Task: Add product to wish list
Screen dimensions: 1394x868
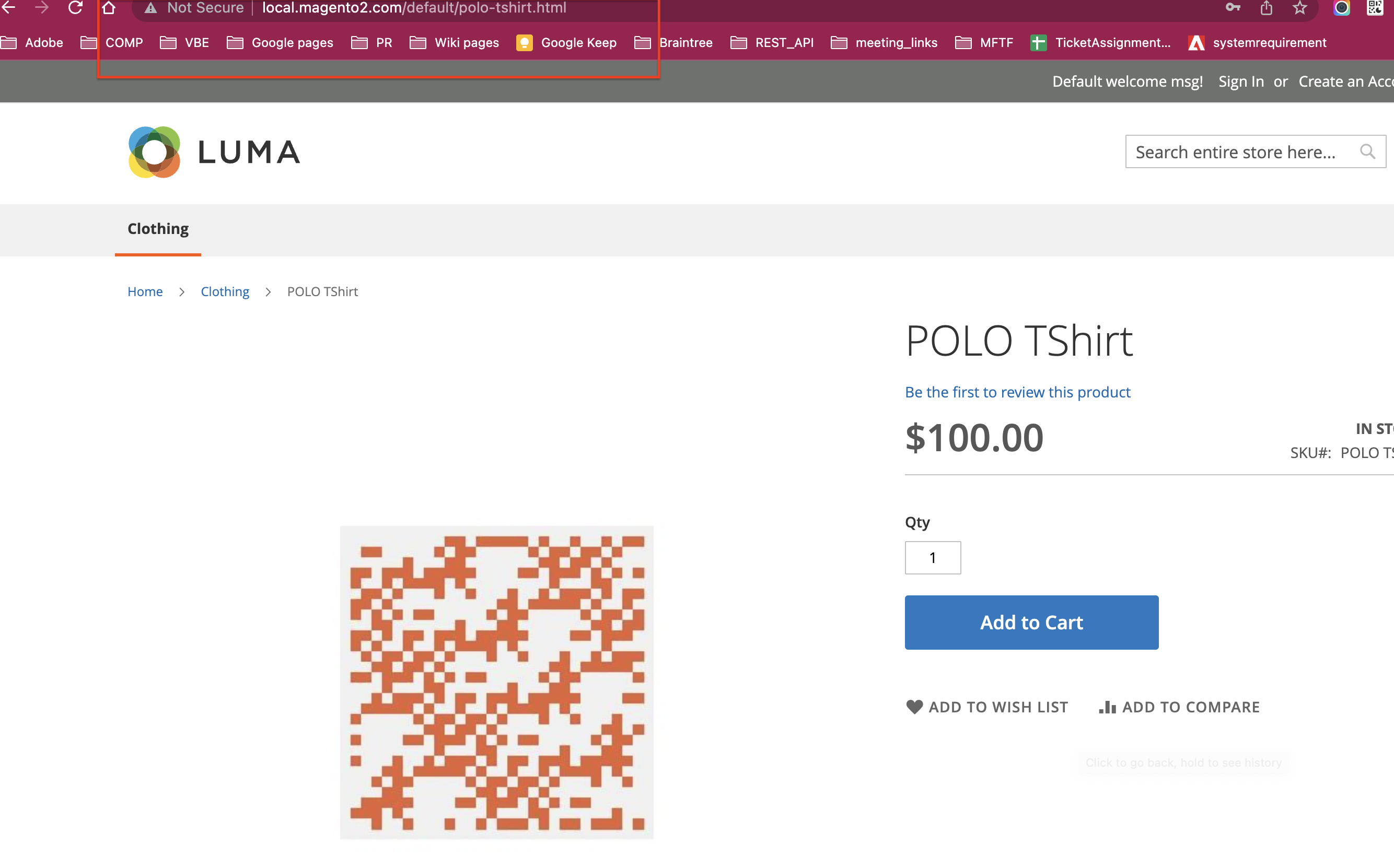Action: 986,707
